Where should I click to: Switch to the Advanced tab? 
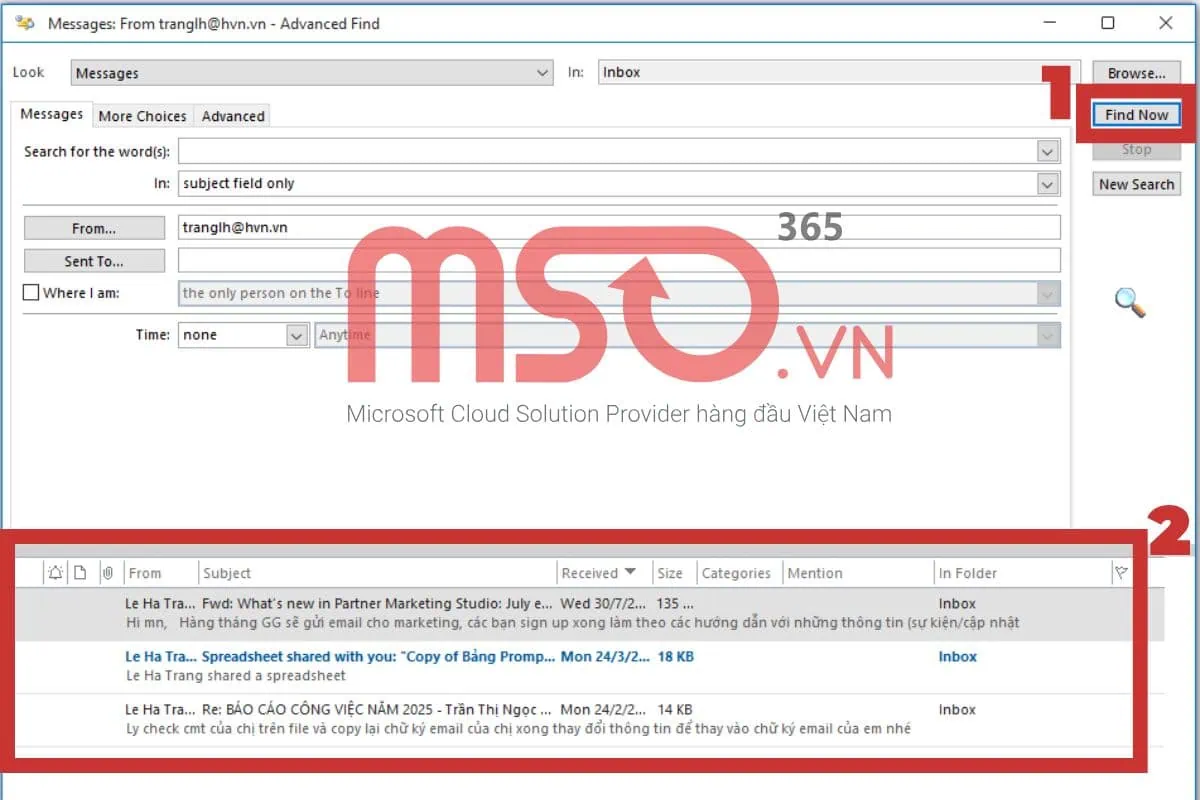coord(232,115)
